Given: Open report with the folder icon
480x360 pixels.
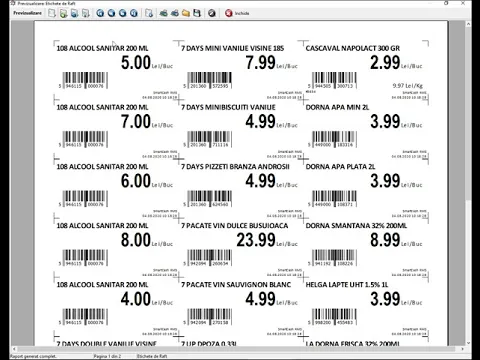Looking at the screenshot, I should [x=186, y=13].
